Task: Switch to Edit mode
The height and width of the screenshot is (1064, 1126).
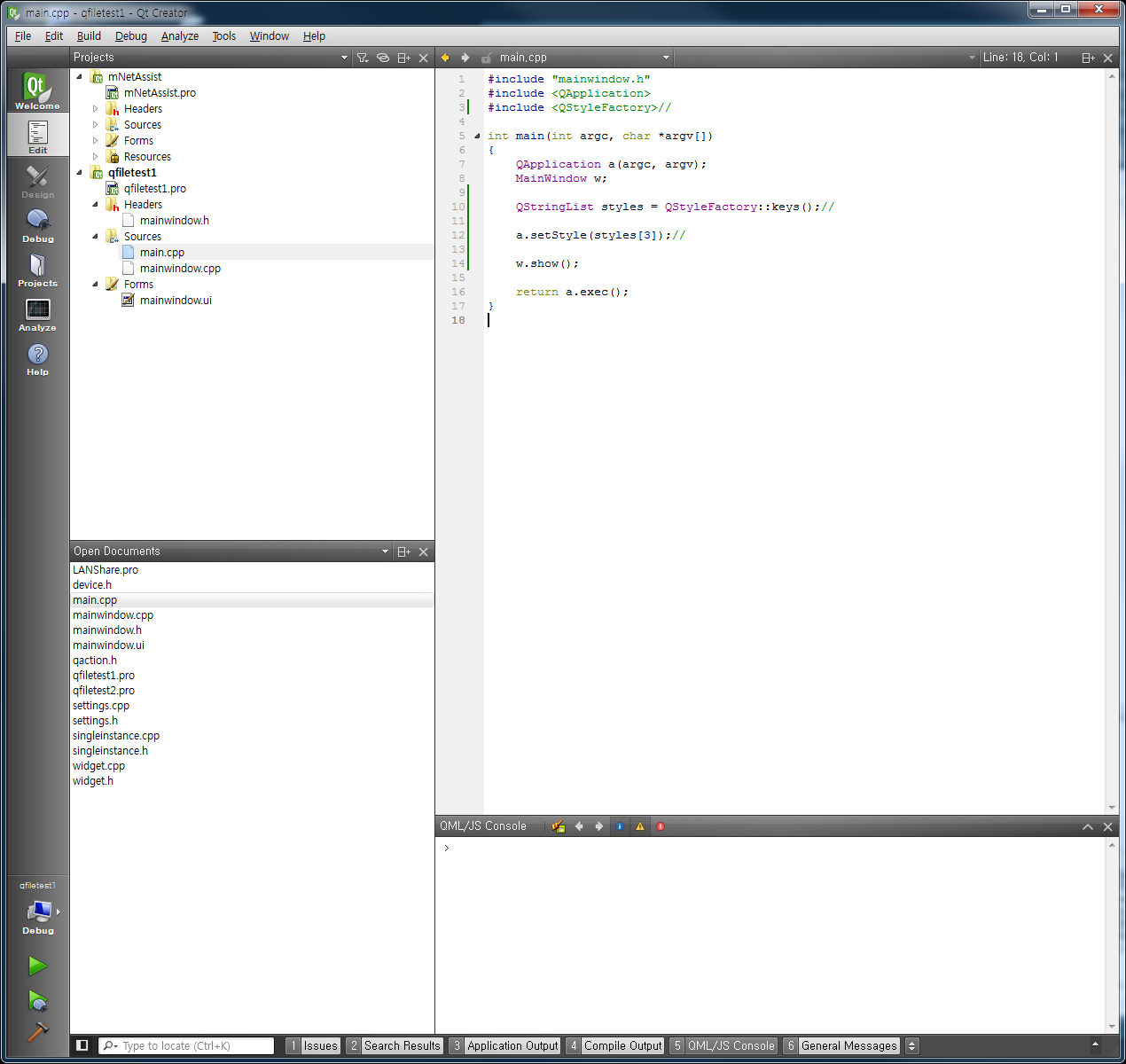Action: (x=37, y=135)
